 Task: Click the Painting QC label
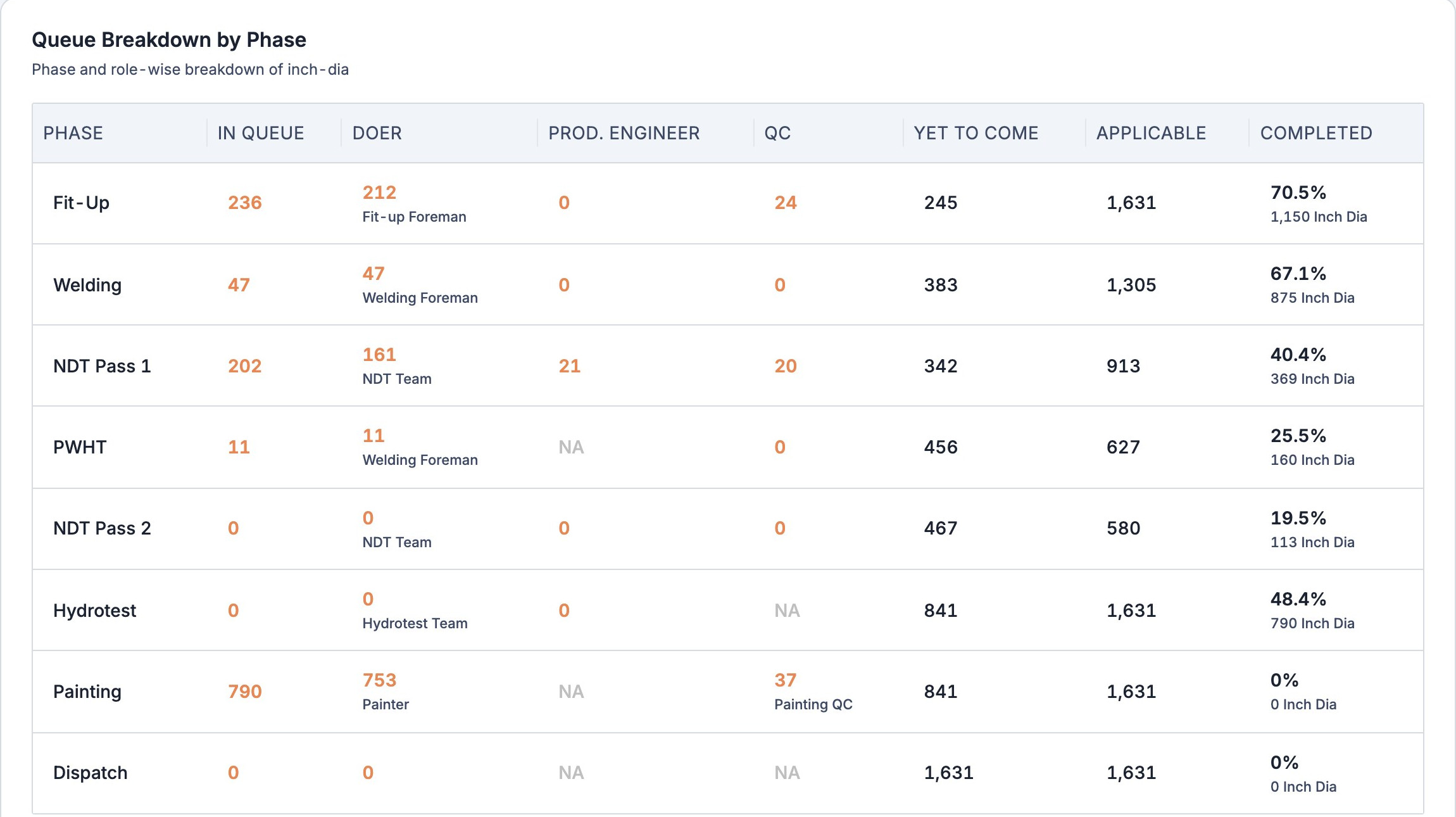pos(813,704)
